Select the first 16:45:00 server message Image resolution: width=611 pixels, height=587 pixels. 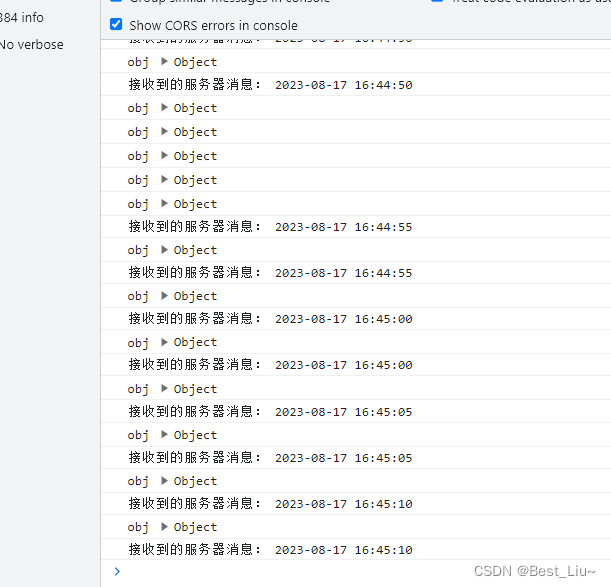click(x=356, y=318)
